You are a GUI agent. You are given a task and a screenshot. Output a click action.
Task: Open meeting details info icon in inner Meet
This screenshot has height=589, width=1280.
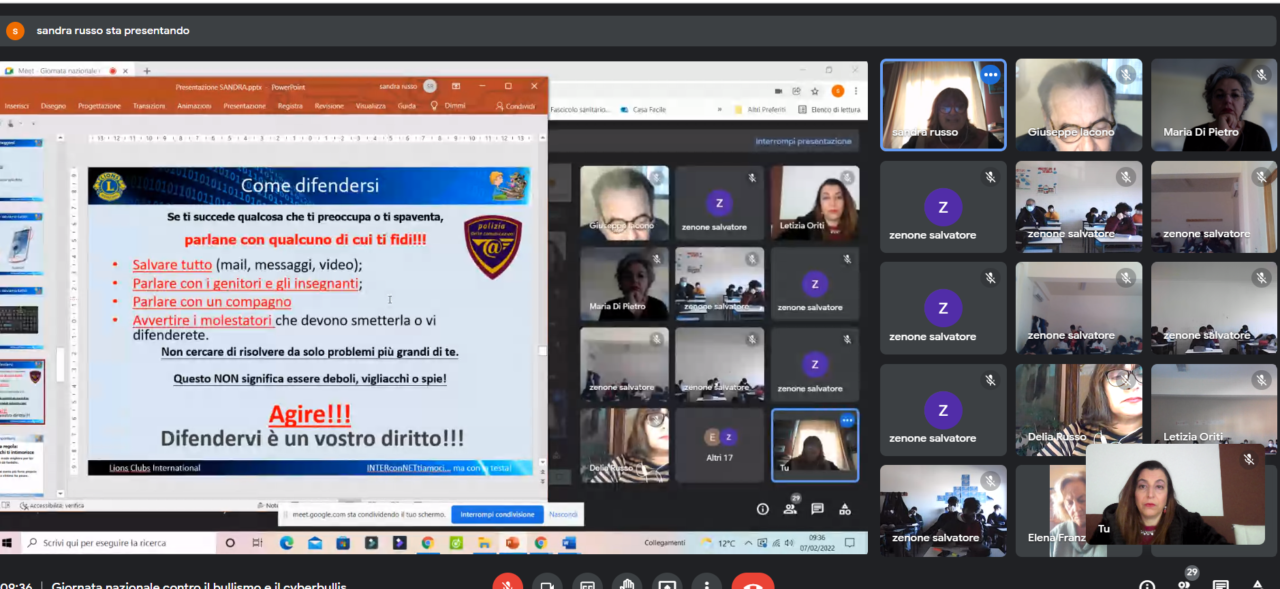763,509
